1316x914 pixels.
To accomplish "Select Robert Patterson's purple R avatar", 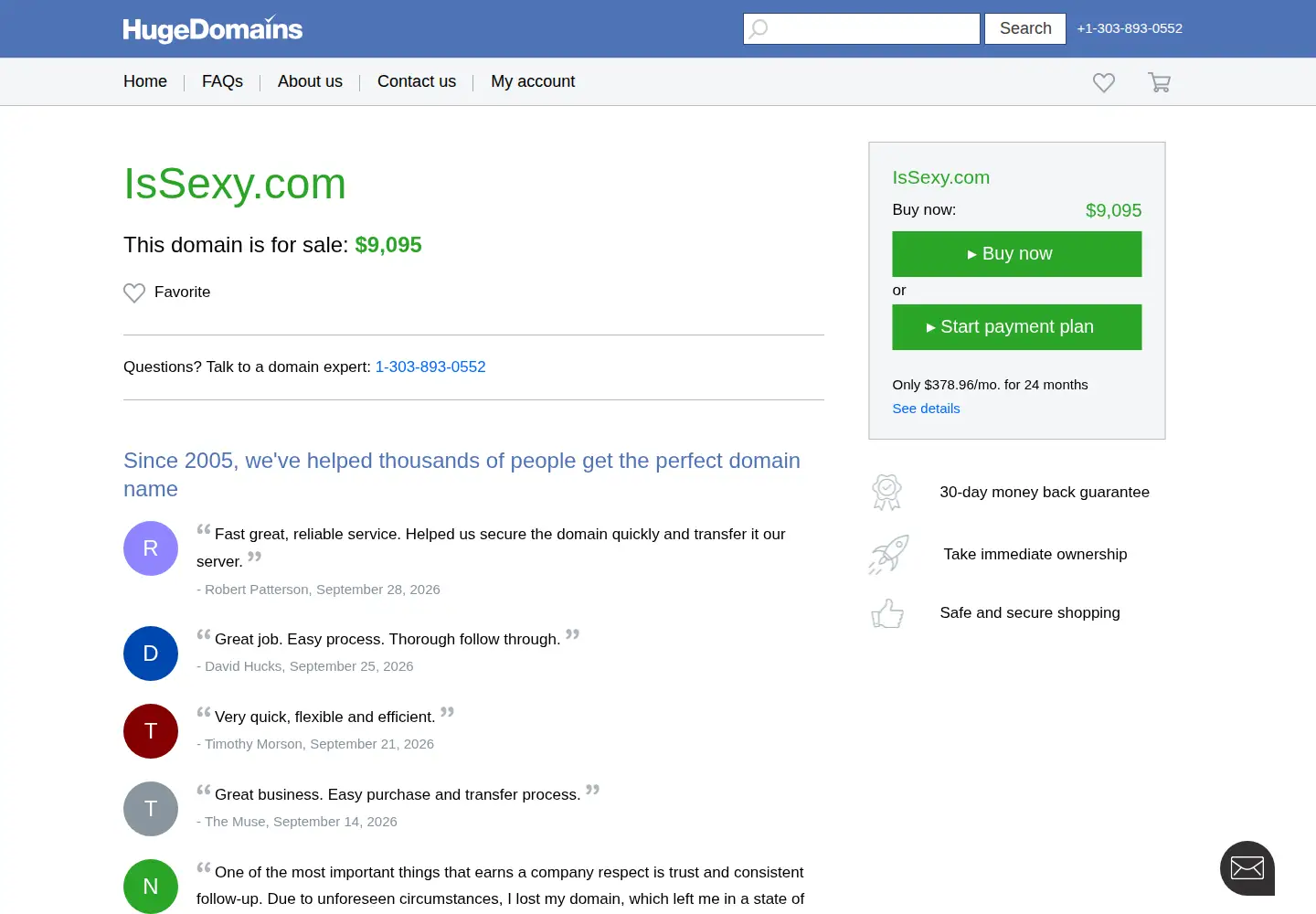I will click(x=151, y=548).
